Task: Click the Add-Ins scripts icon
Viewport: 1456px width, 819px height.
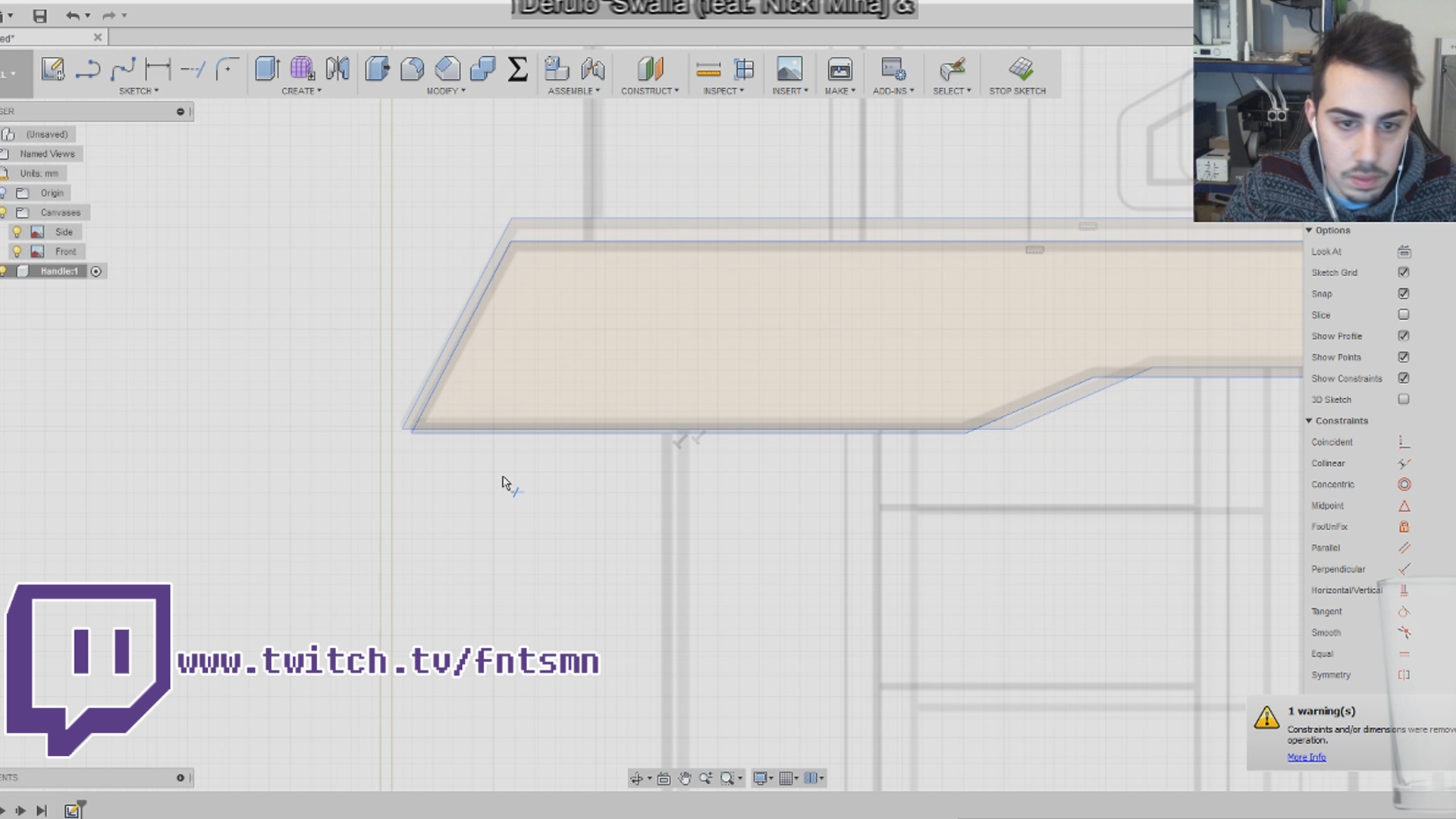Action: point(893,69)
